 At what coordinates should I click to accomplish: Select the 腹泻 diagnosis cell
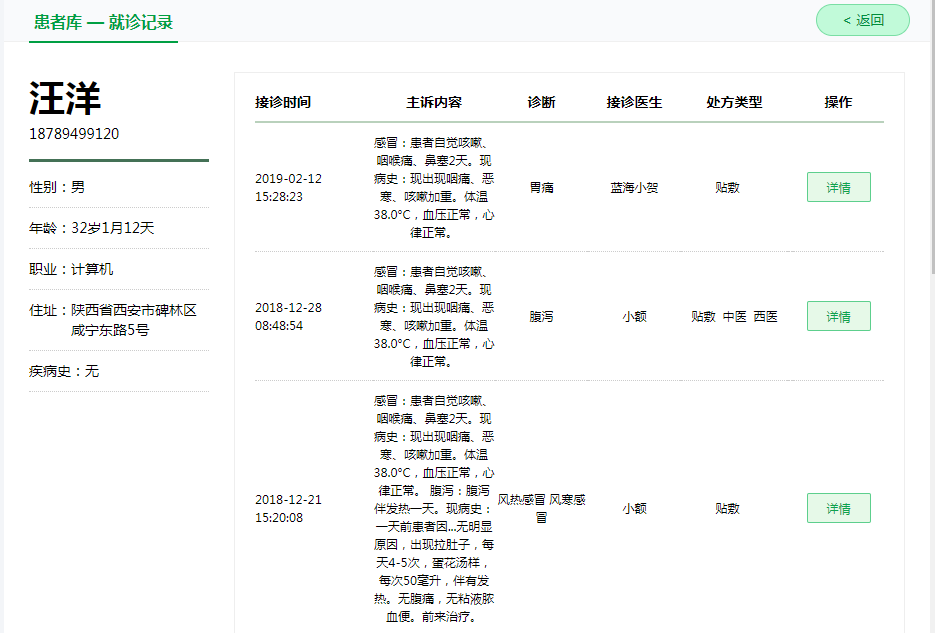tap(541, 316)
